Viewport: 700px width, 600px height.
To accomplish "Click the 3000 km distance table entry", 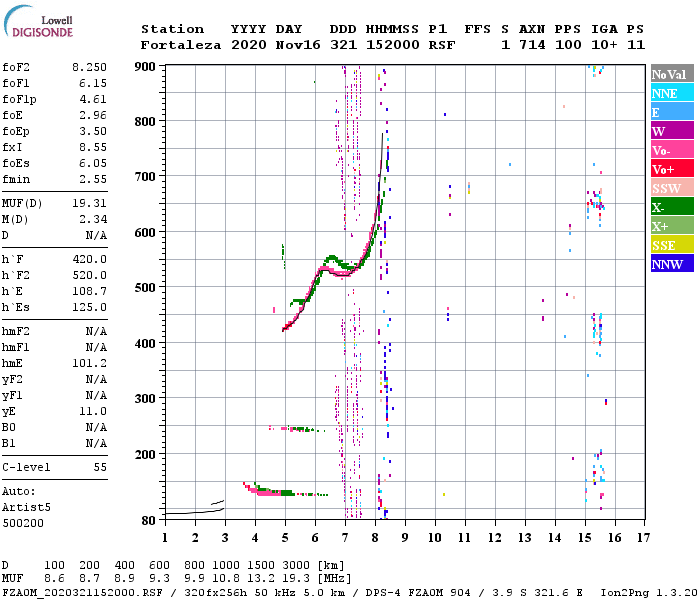I will [296, 565].
